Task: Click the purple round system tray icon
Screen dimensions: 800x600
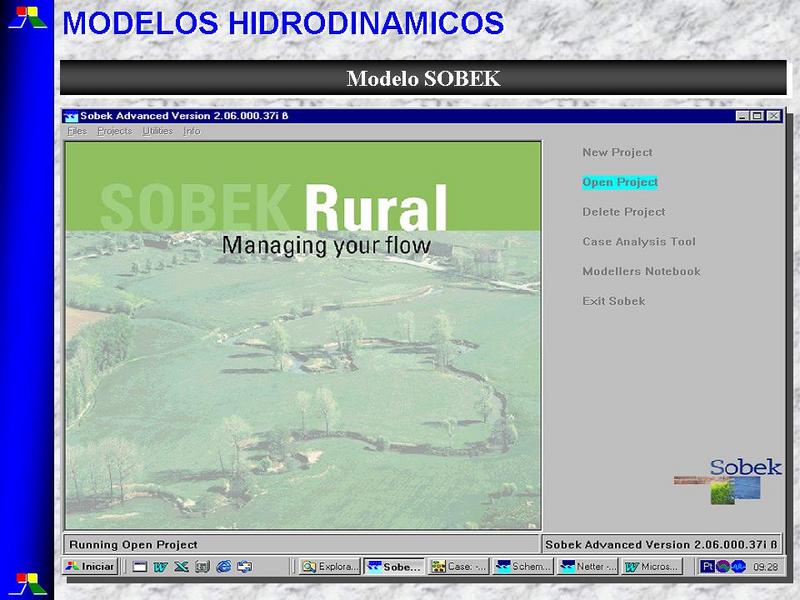Action: [x=723, y=566]
